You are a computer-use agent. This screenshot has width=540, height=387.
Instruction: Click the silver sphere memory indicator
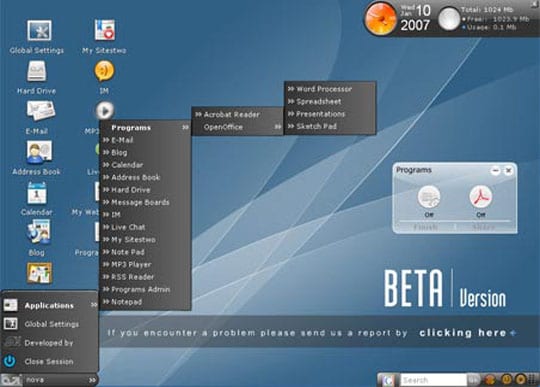point(449,19)
